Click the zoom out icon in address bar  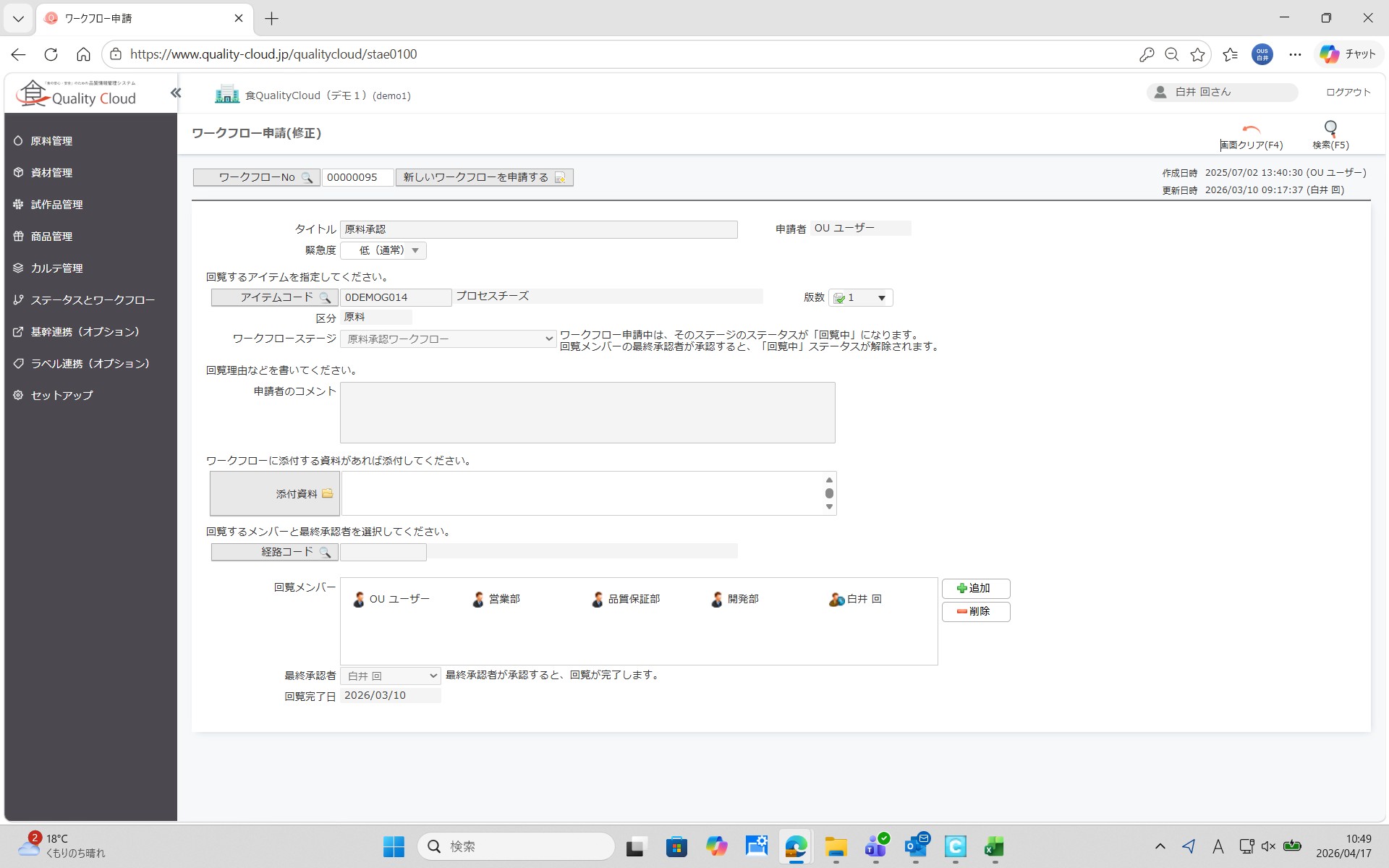(x=1172, y=54)
